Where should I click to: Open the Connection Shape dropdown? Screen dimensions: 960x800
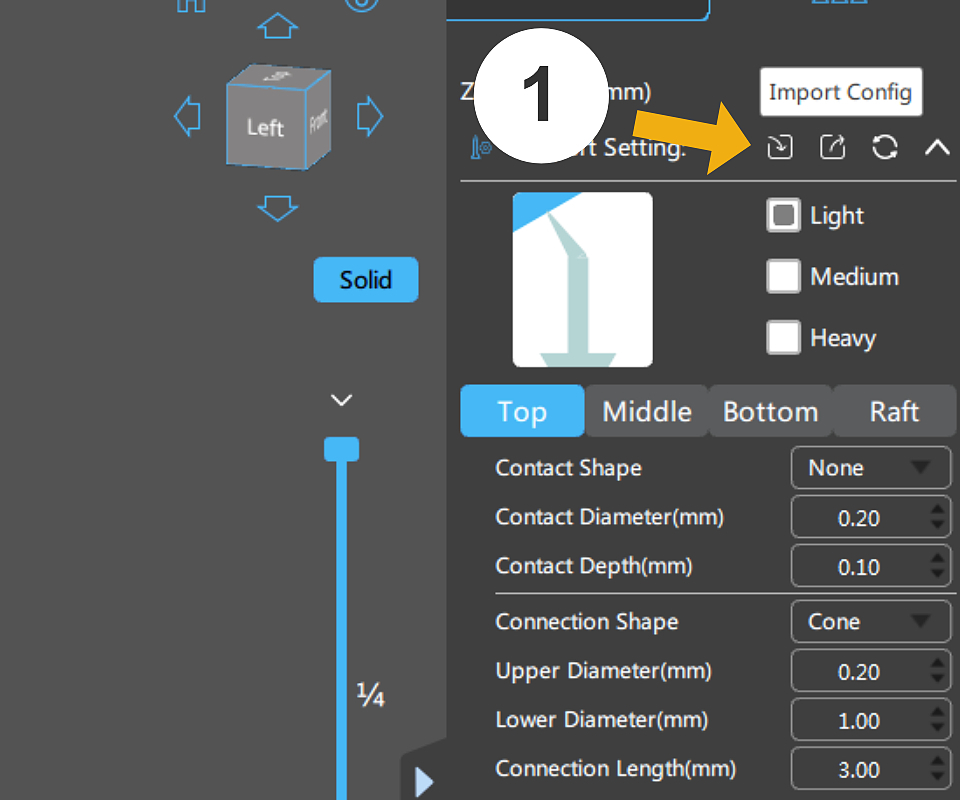pyautogui.click(x=870, y=622)
